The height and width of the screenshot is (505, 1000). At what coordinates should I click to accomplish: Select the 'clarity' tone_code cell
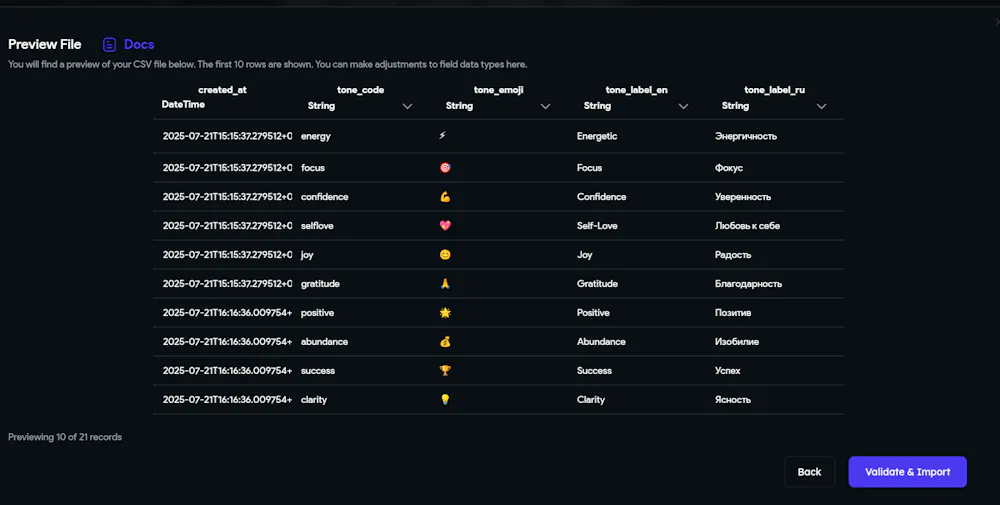314,400
